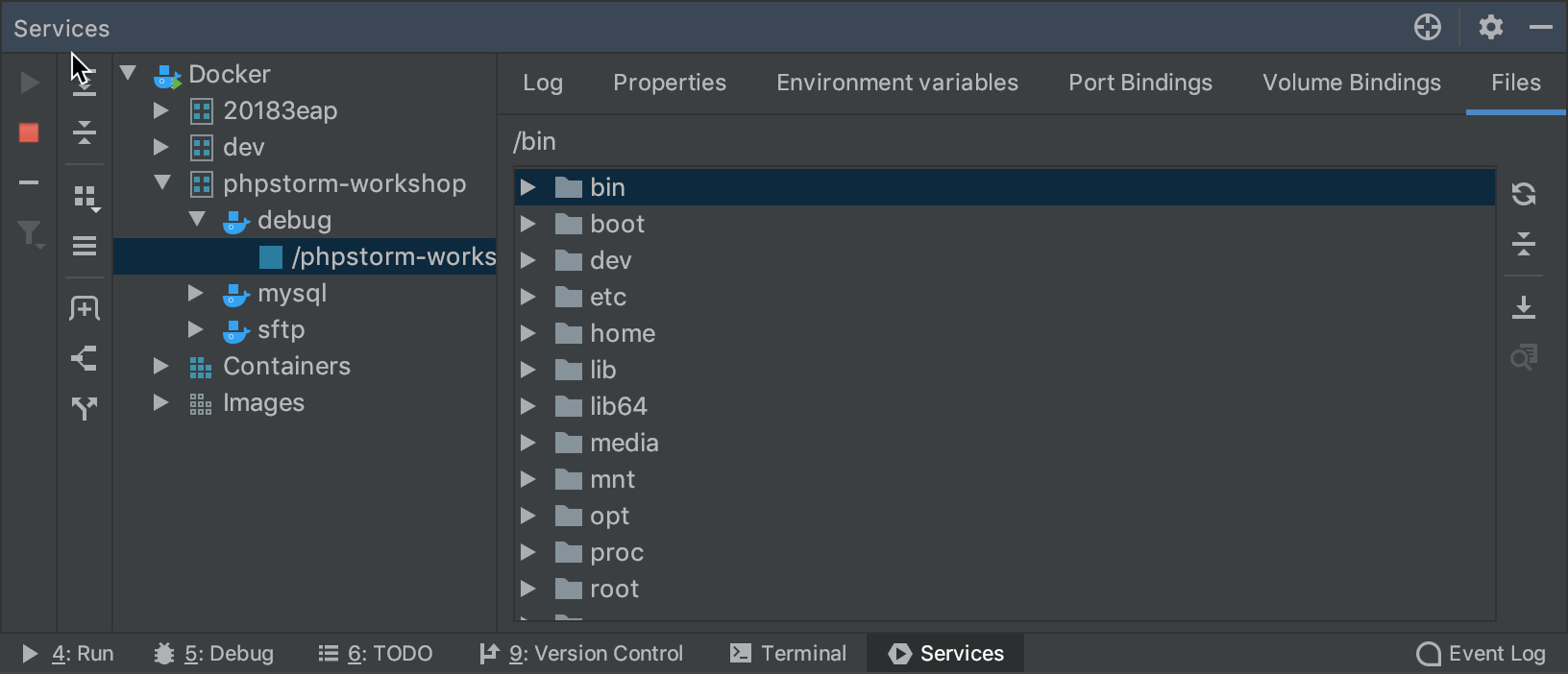Image resolution: width=1568 pixels, height=674 pixels.
Task: Expand the Images node arrow
Action: click(161, 402)
